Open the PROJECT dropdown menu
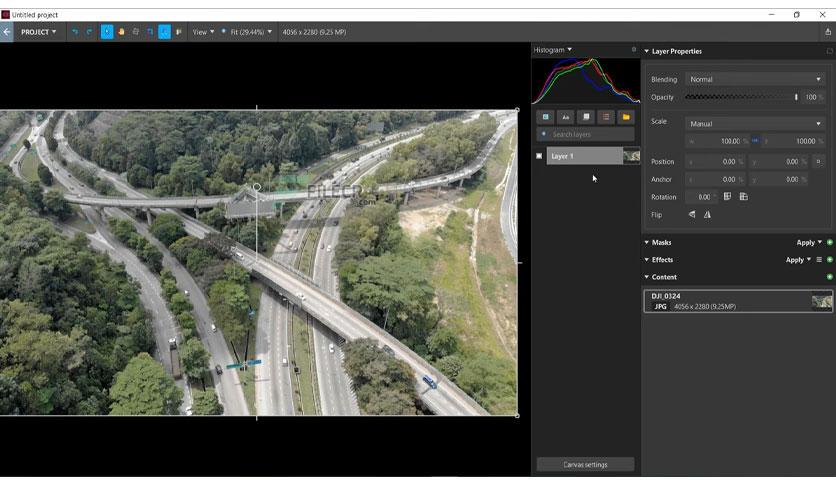 coord(38,32)
